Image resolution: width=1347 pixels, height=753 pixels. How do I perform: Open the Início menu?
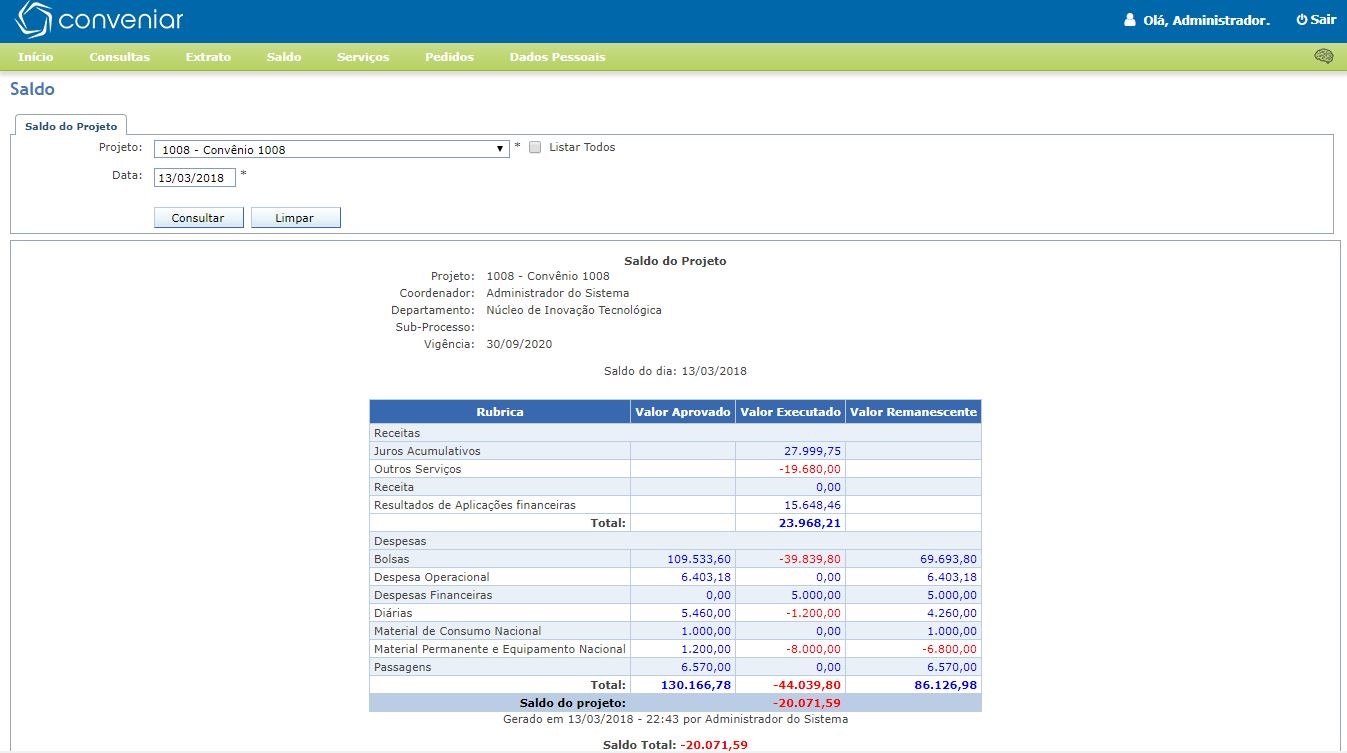pos(36,57)
